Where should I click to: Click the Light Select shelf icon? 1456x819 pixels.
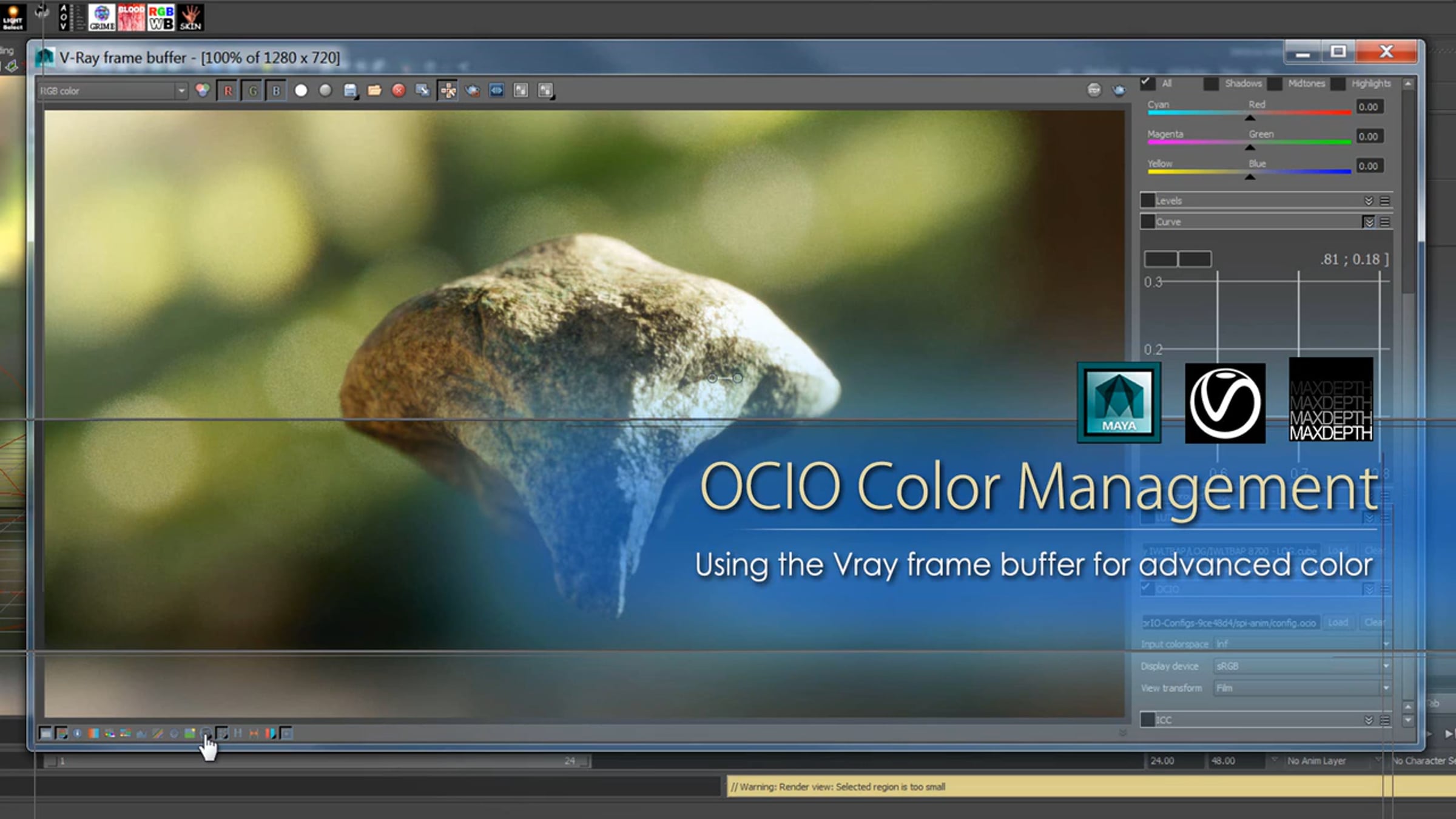pyautogui.click(x=13, y=17)
